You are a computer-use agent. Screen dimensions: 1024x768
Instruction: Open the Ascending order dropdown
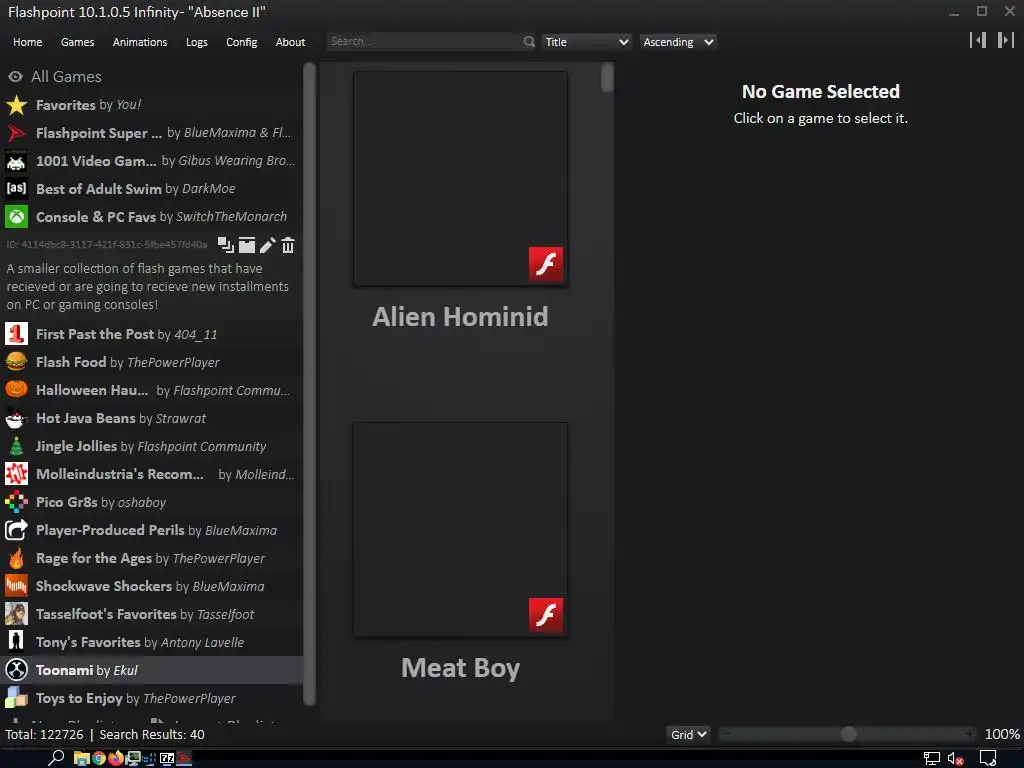pyautogui.click(x=678, y=42)
